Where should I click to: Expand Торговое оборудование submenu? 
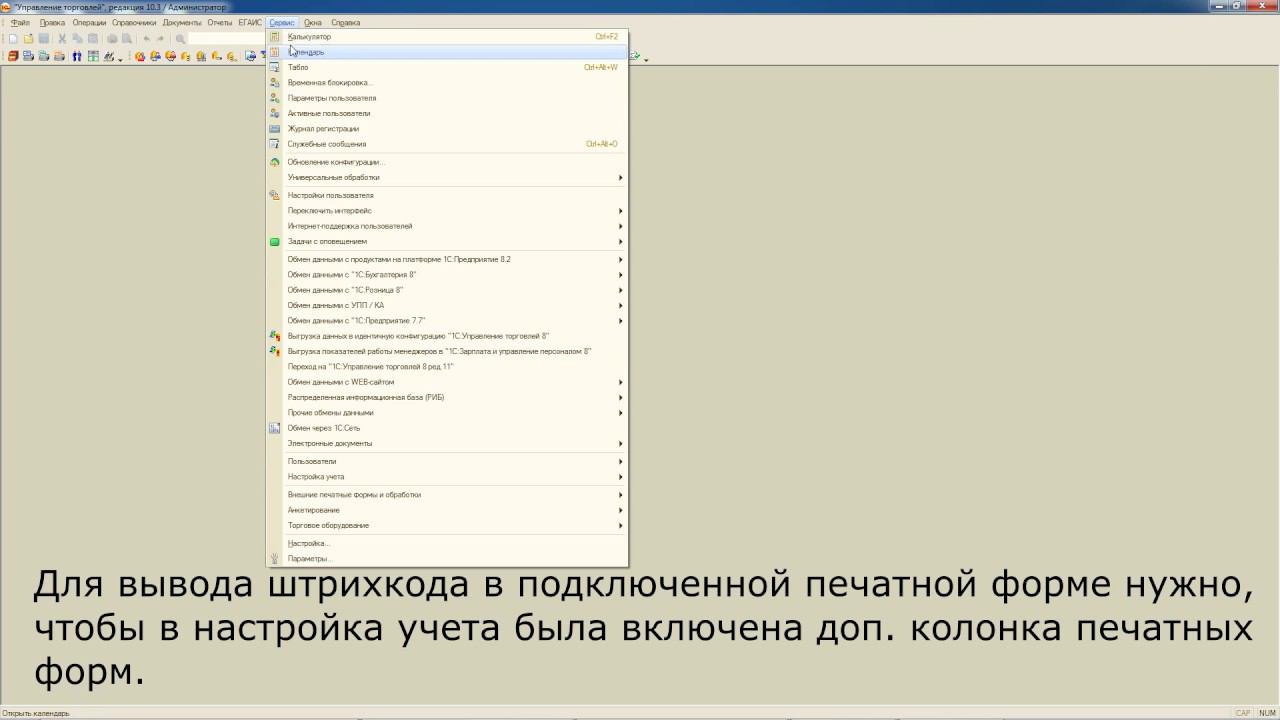(x=447, y=525)
